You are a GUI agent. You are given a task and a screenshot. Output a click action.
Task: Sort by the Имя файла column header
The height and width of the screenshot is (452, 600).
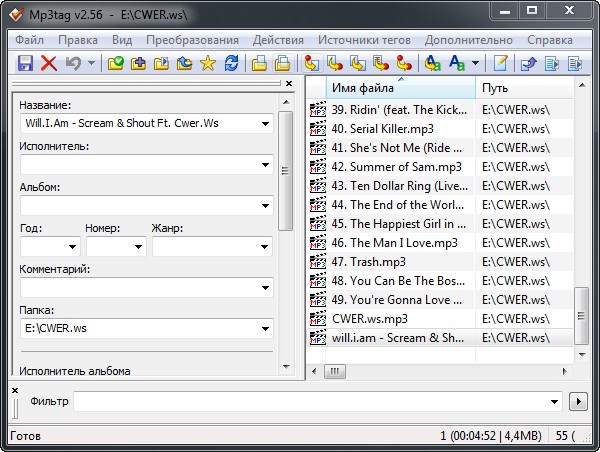(x=400, y=88)
